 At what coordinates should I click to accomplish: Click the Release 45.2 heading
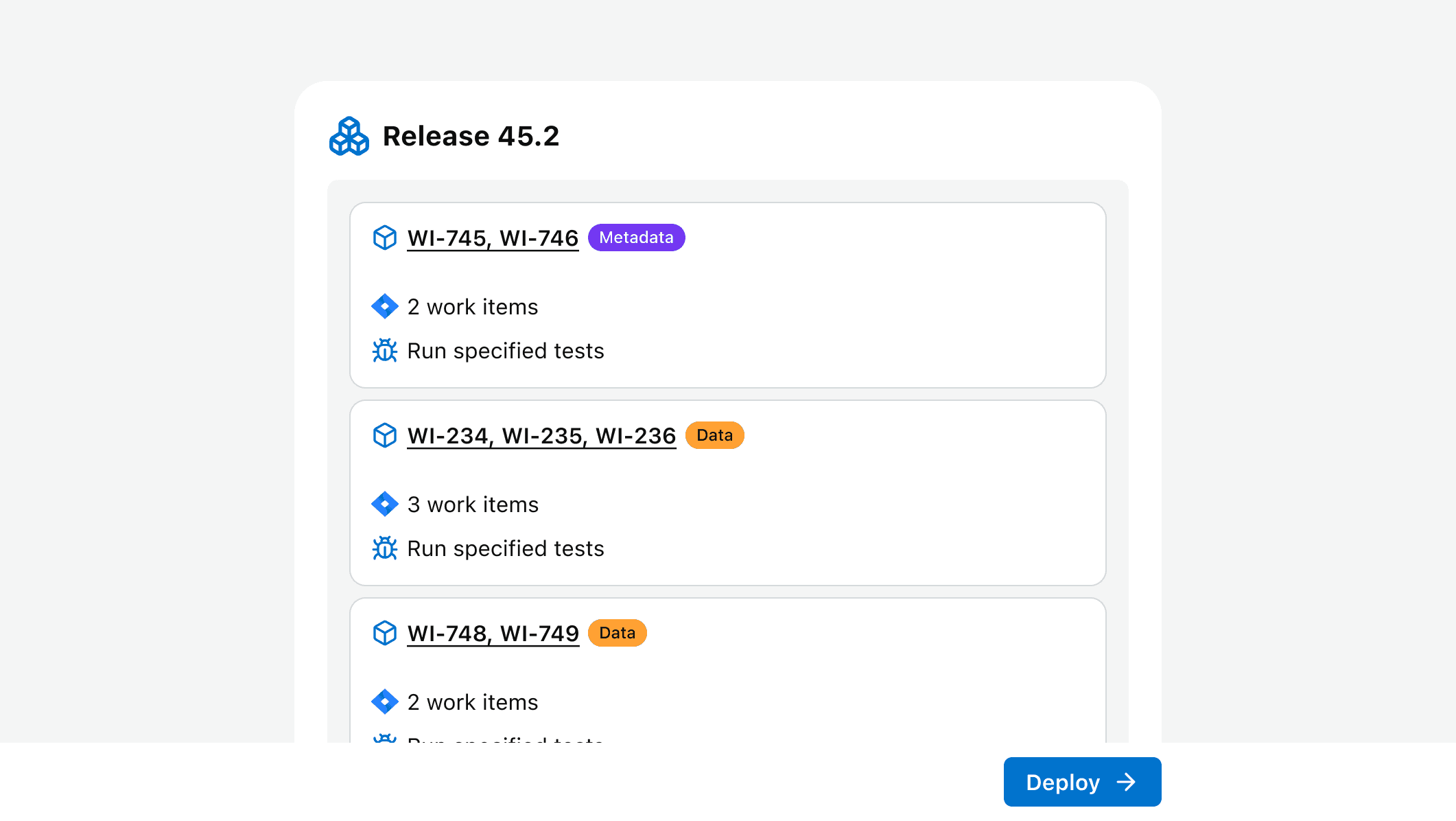471,136
